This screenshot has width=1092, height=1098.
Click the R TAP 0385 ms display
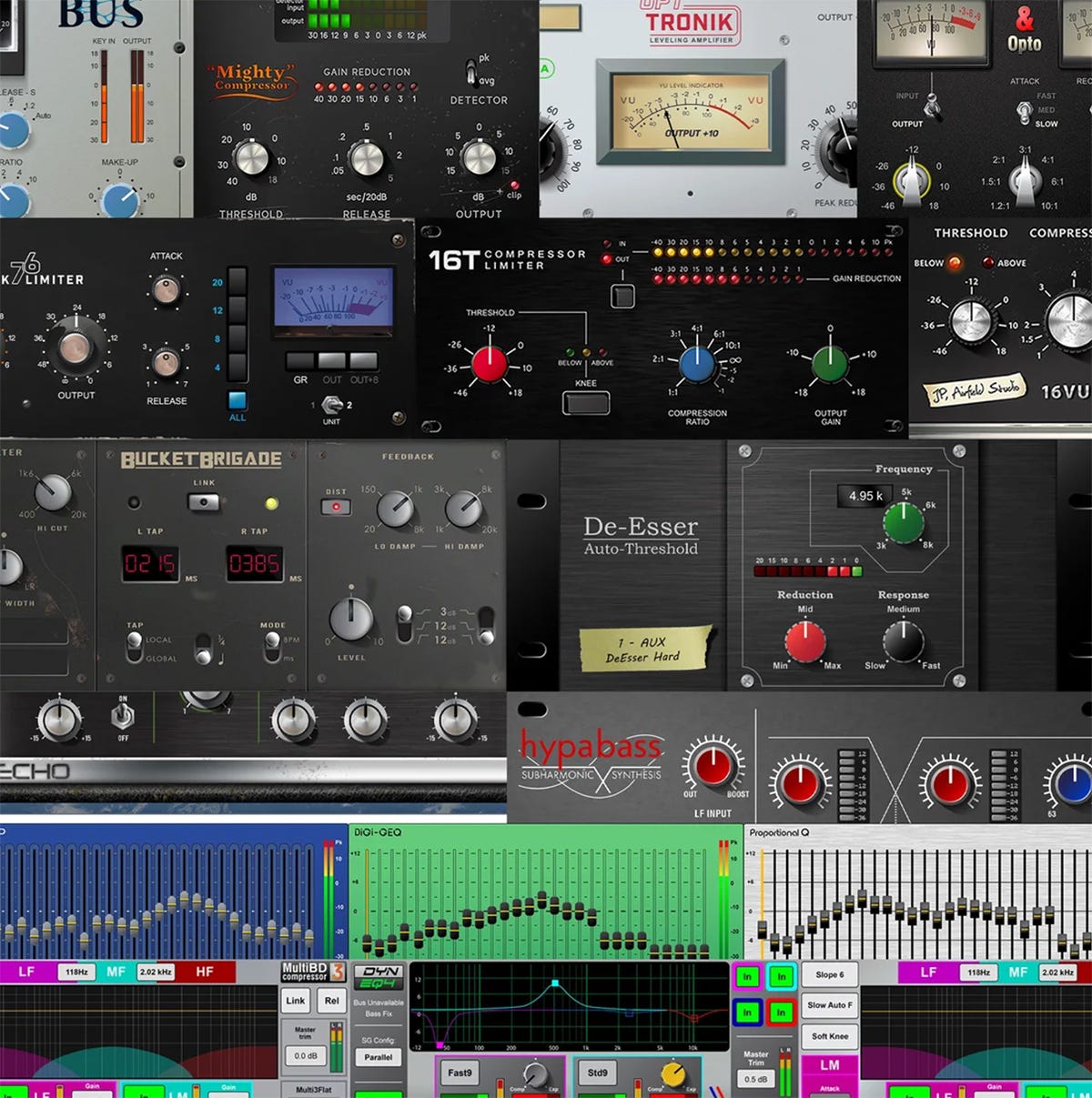click(x=254, y=564)
